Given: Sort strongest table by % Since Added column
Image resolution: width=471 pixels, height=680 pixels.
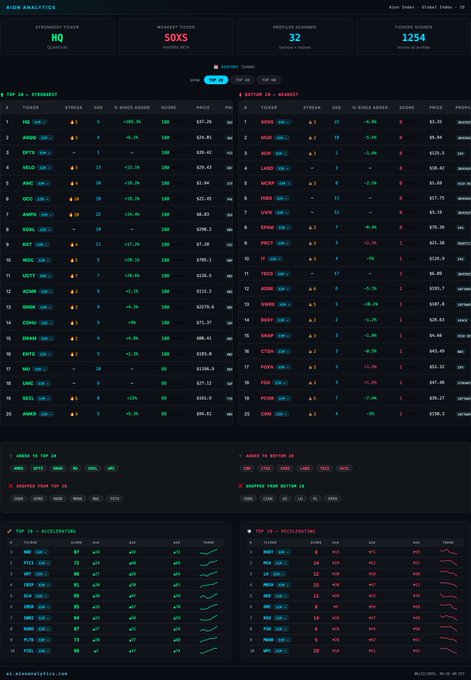Looking at the screenshot, I should pyautogui.click(x=132, y=108).
